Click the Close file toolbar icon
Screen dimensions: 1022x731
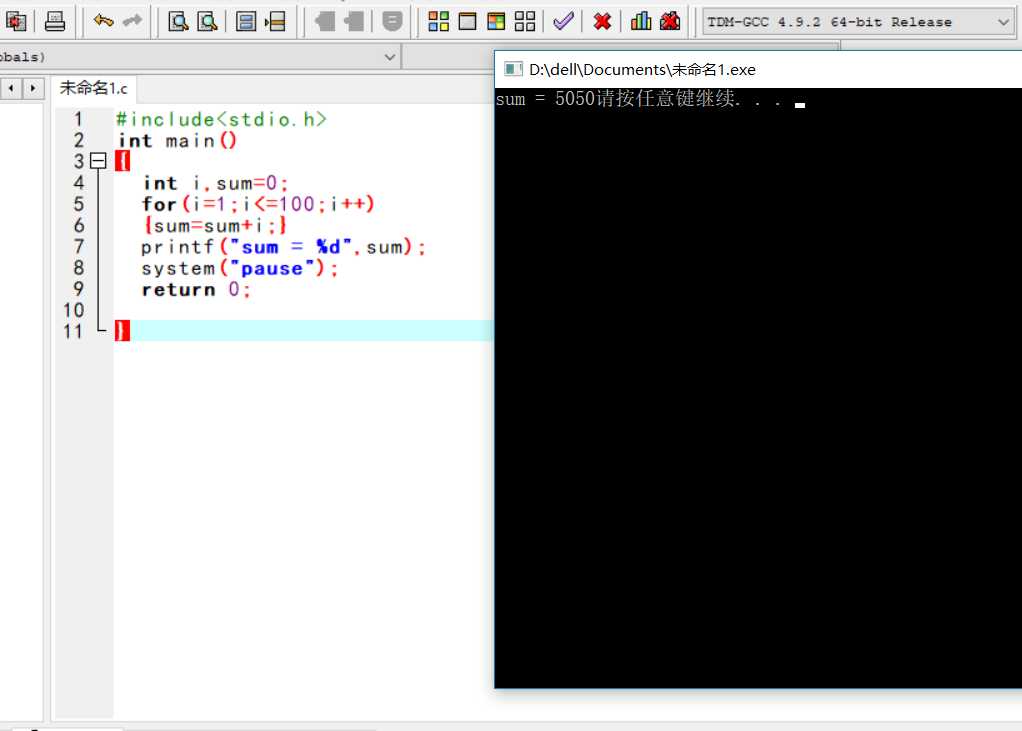point(16,22)
